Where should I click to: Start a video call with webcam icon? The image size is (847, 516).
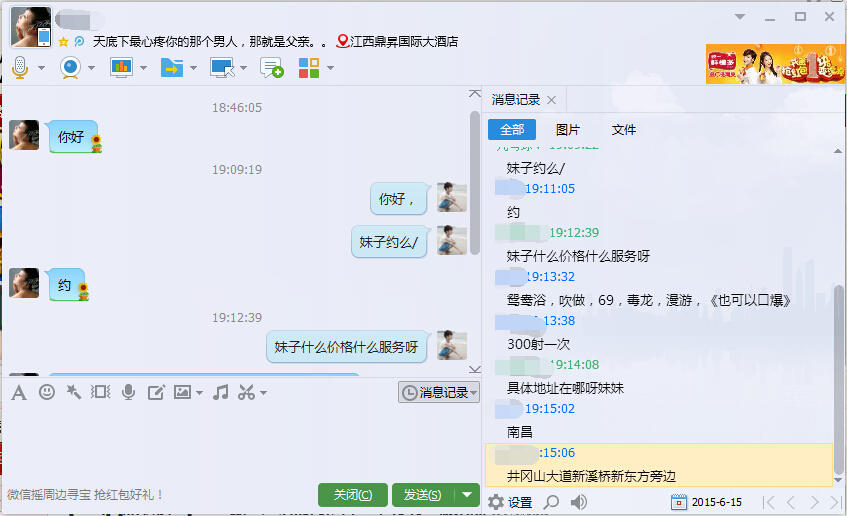point(70,68)
